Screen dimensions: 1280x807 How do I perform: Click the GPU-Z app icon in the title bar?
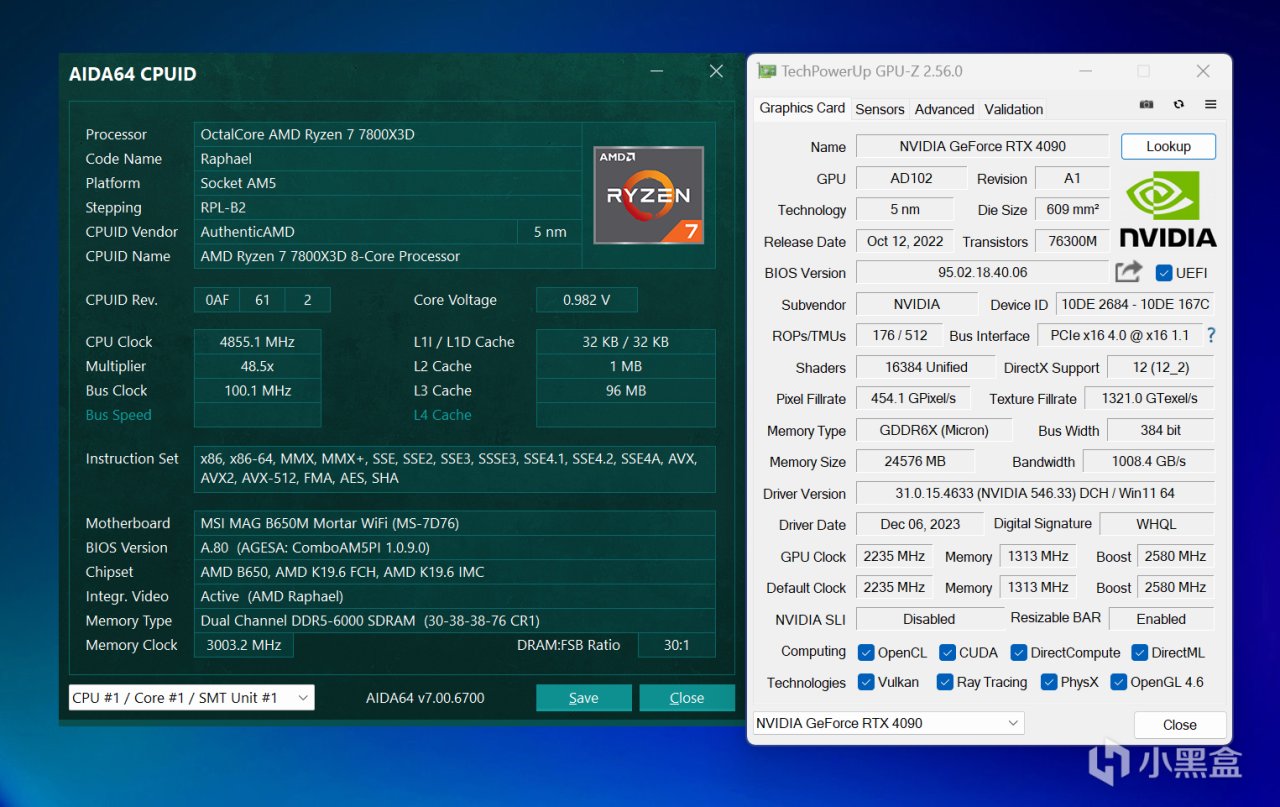[767, 71]
